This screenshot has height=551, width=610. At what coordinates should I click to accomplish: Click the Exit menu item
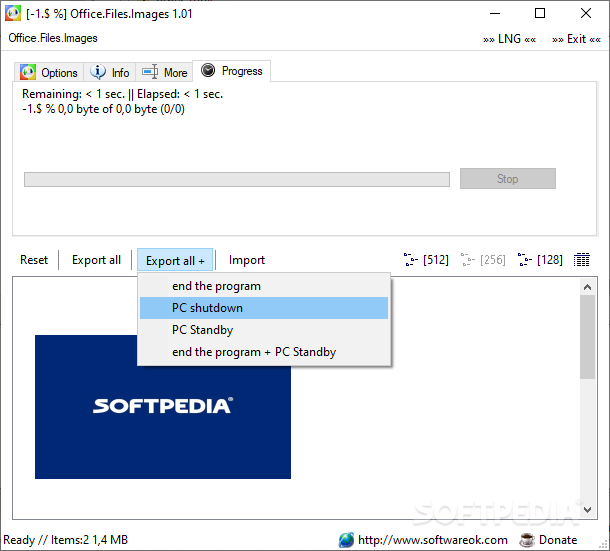pyautogui.click(x=576, y=39)
